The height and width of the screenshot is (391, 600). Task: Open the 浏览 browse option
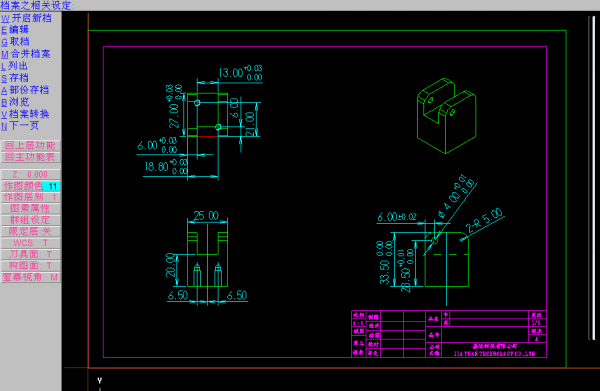click(x=15, y=102)
